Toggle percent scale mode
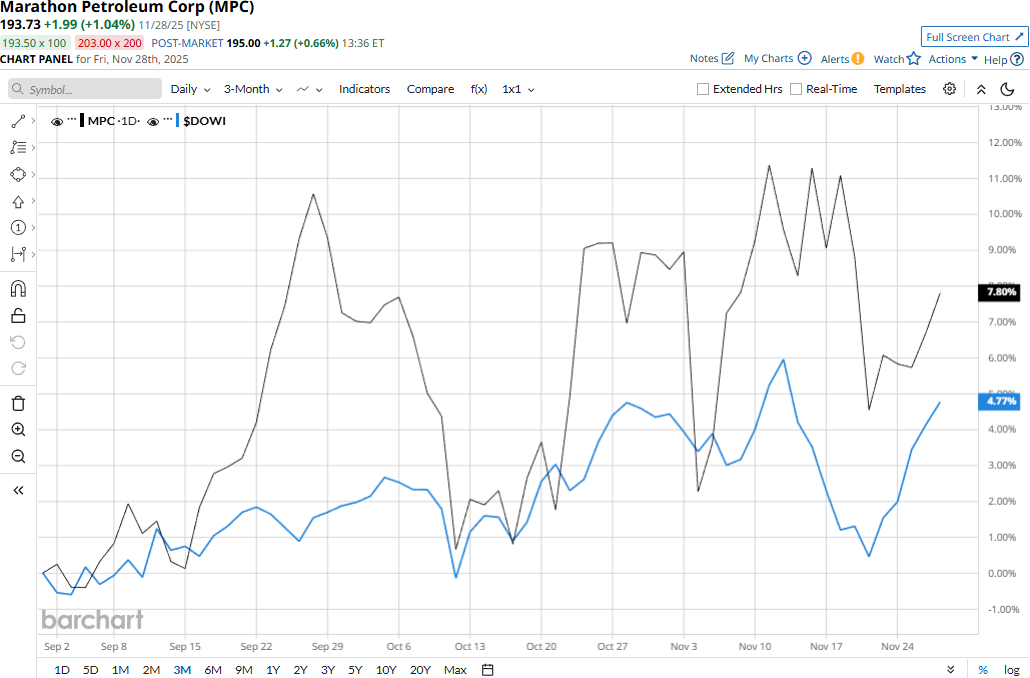Viewport: 1030px width, 678px height. (x=983, y=669)
